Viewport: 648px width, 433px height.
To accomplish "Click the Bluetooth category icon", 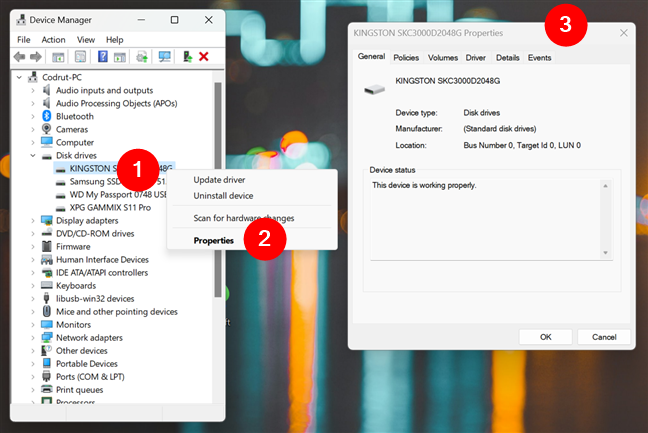I will [x=47, y=116].
